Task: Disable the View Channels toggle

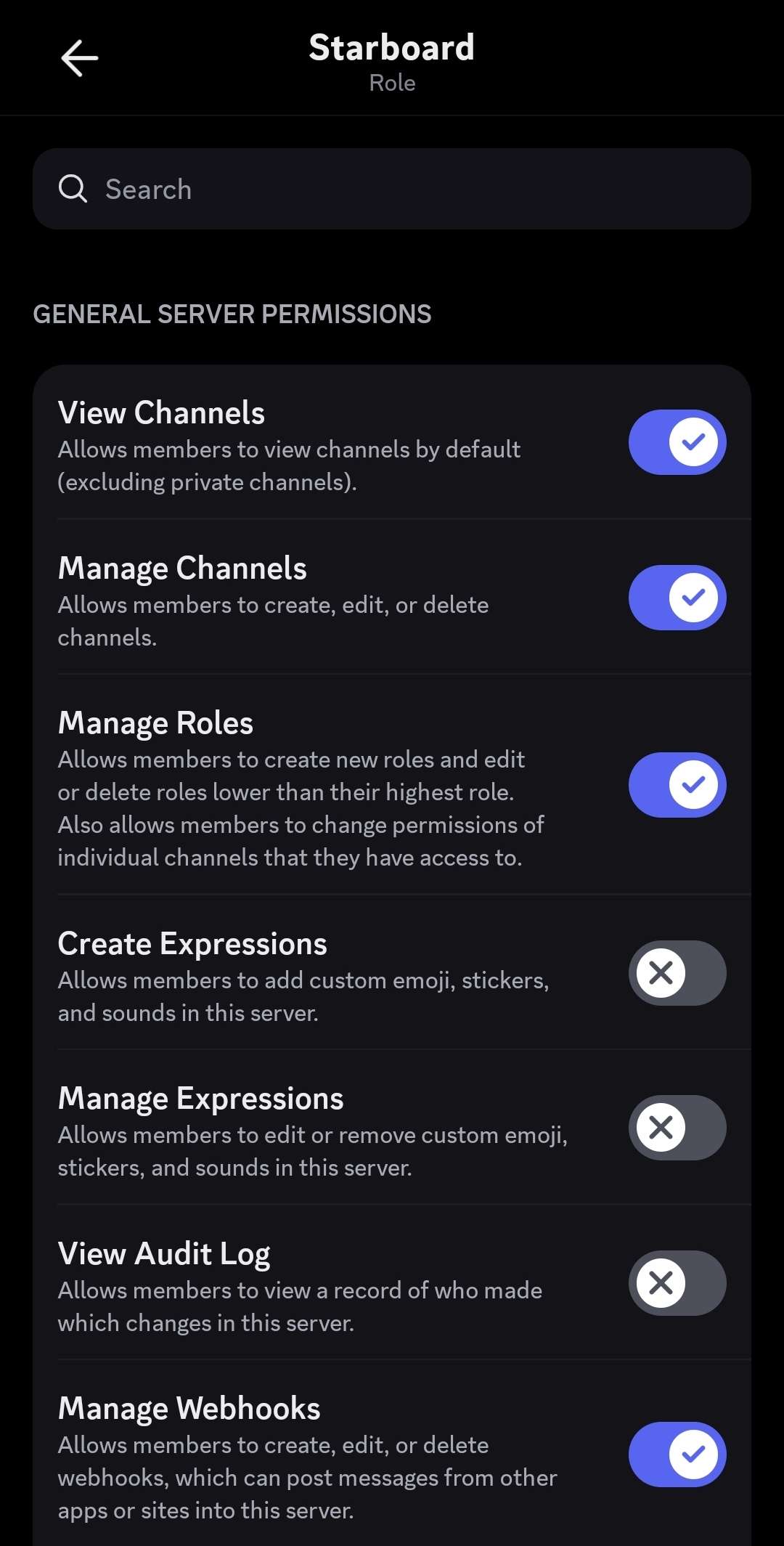Action: tap(677, 442)
